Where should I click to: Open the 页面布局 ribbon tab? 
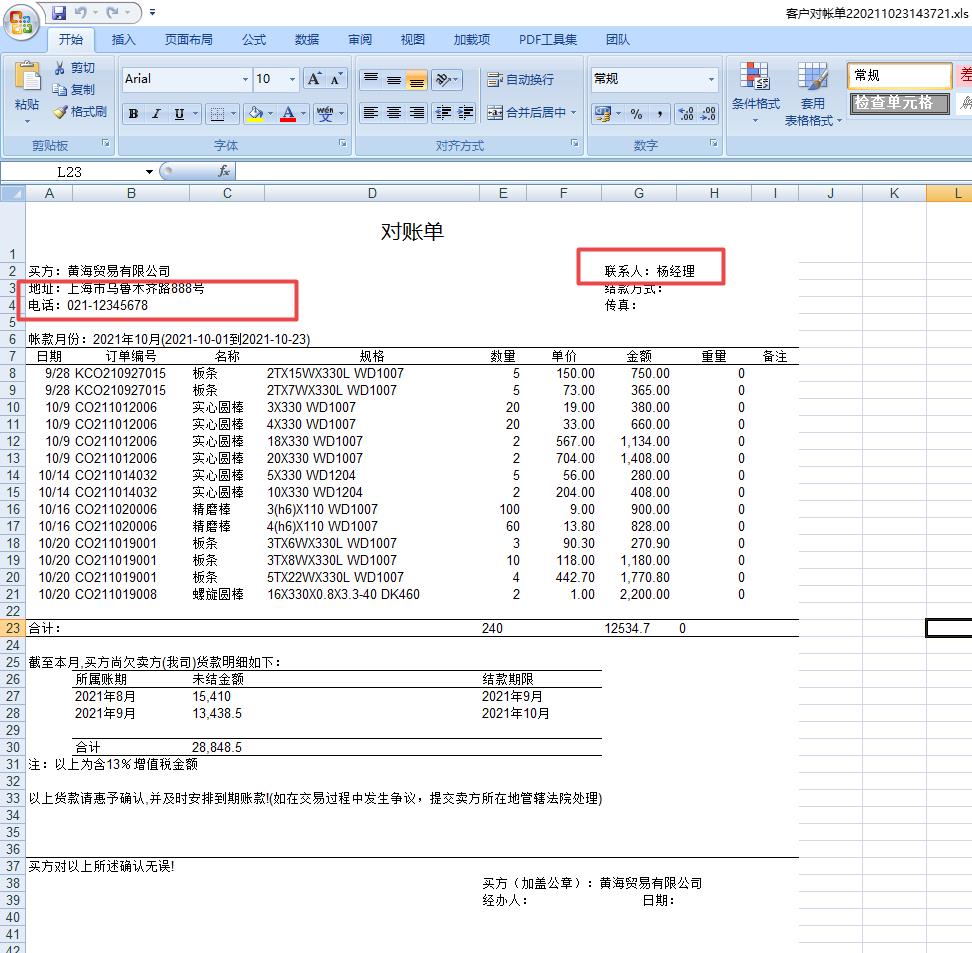[x=188, y=40]
